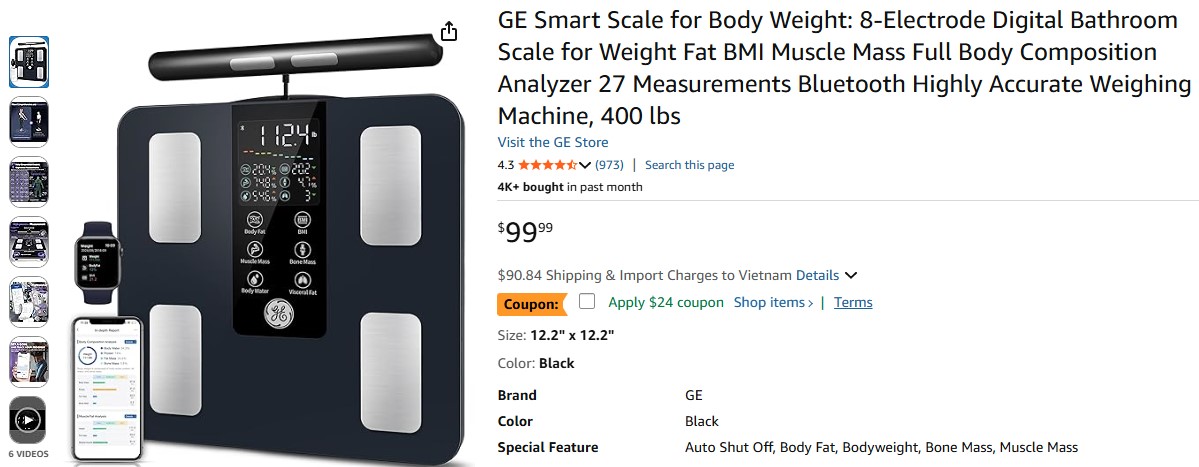Open the 973 customer ratings link
The width and height of the screenshot is (1199, 467).
pyautogui.click(x=609, y=165)
